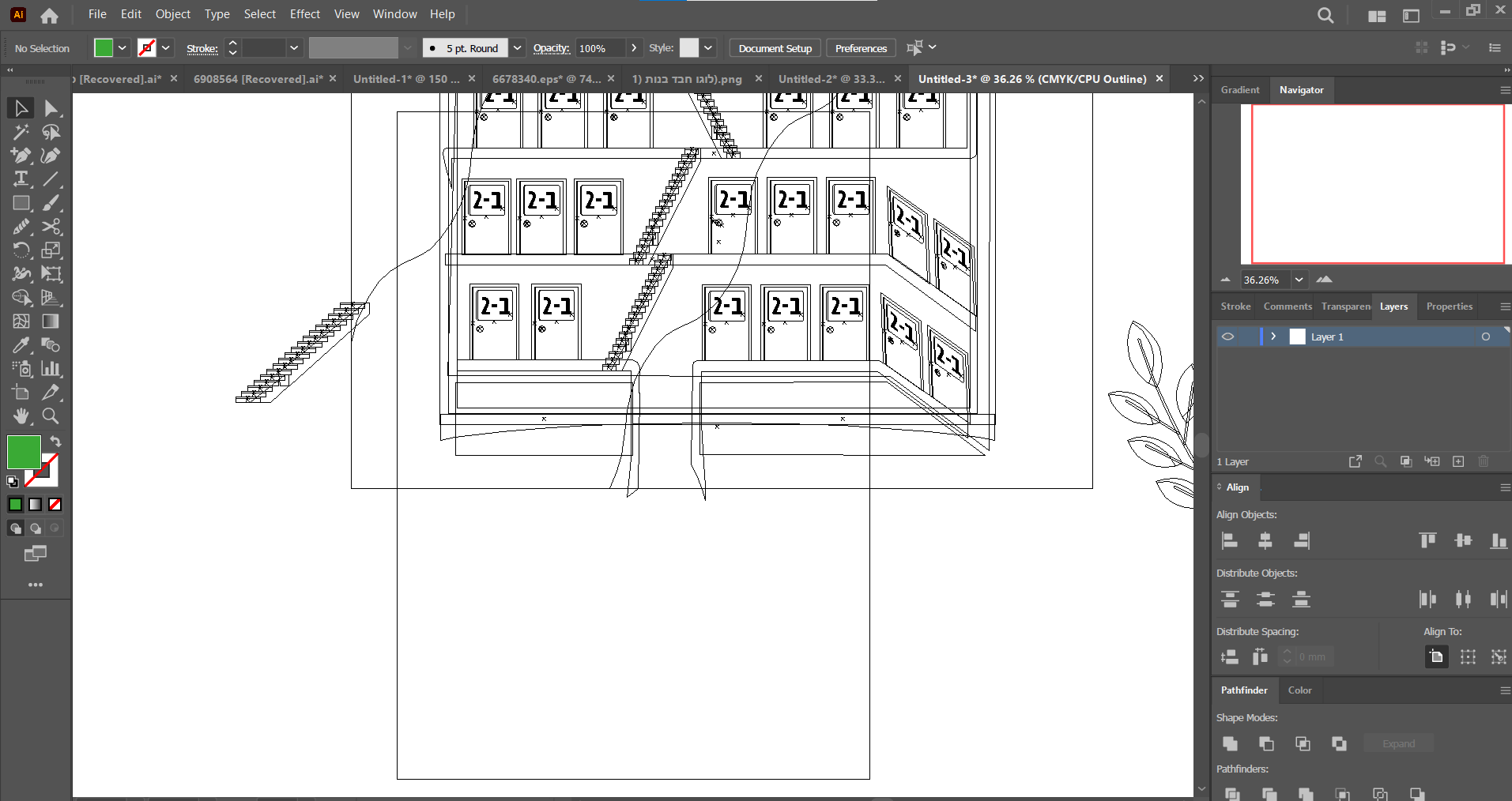Swap fill and stroke colors
The width and height of the screenshot is (1512, 801).
pyautogui.click(x=55, y=441)
